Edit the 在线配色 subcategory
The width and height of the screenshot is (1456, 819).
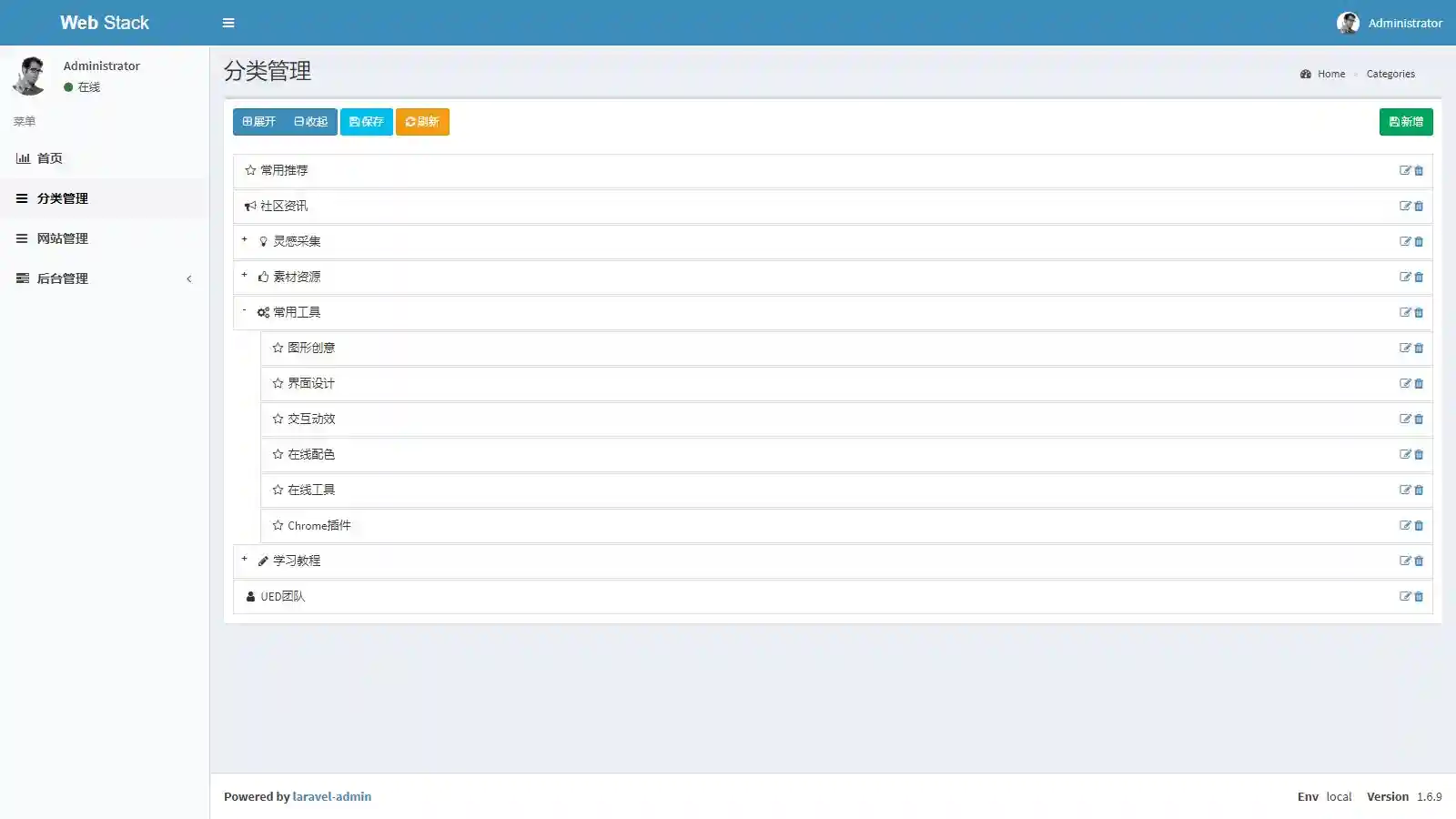coord(1405,454)
